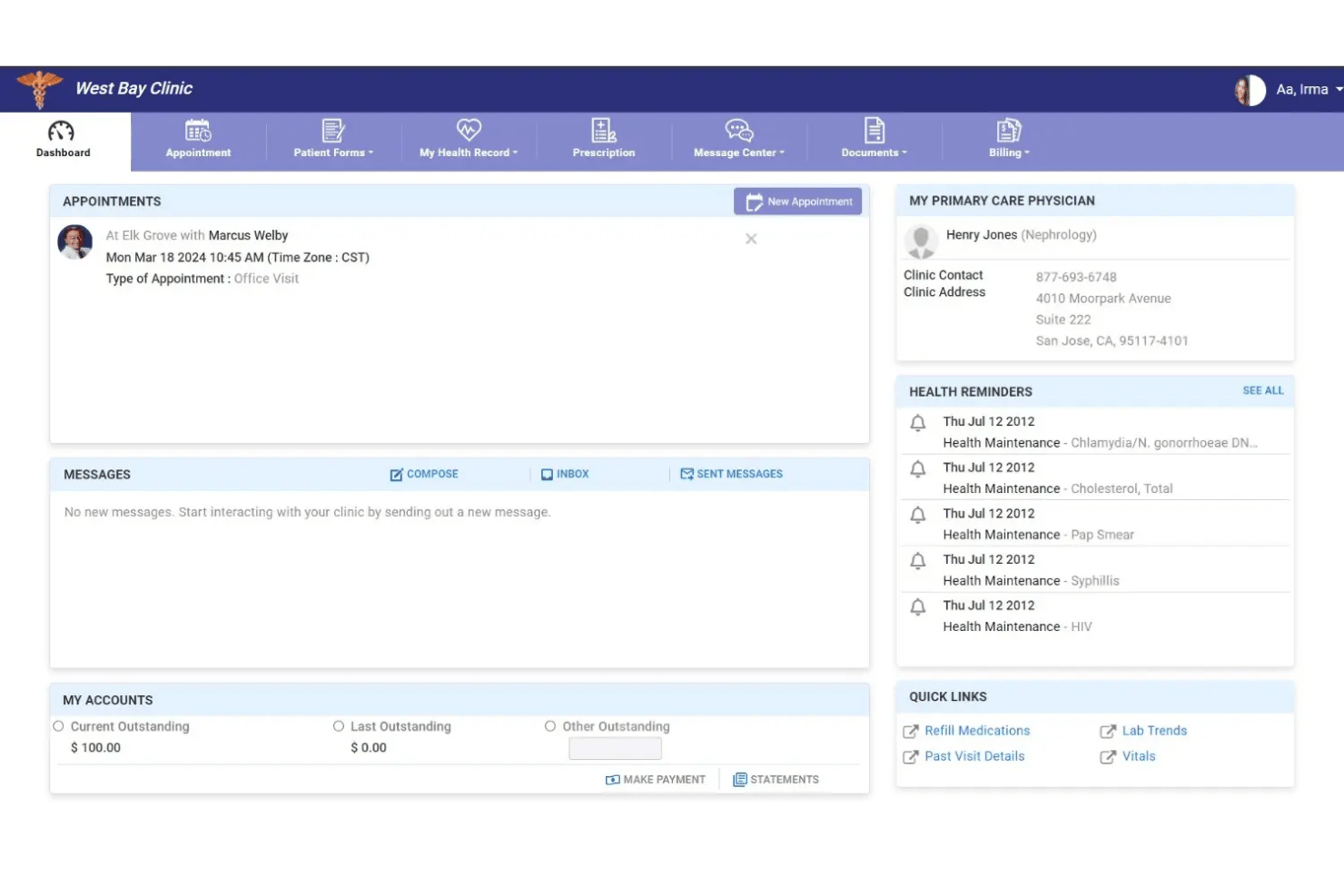The width and height of the screenshot is (1344, 896).
Task: Click the Patient Forms document icon
Action: (333, 131)
